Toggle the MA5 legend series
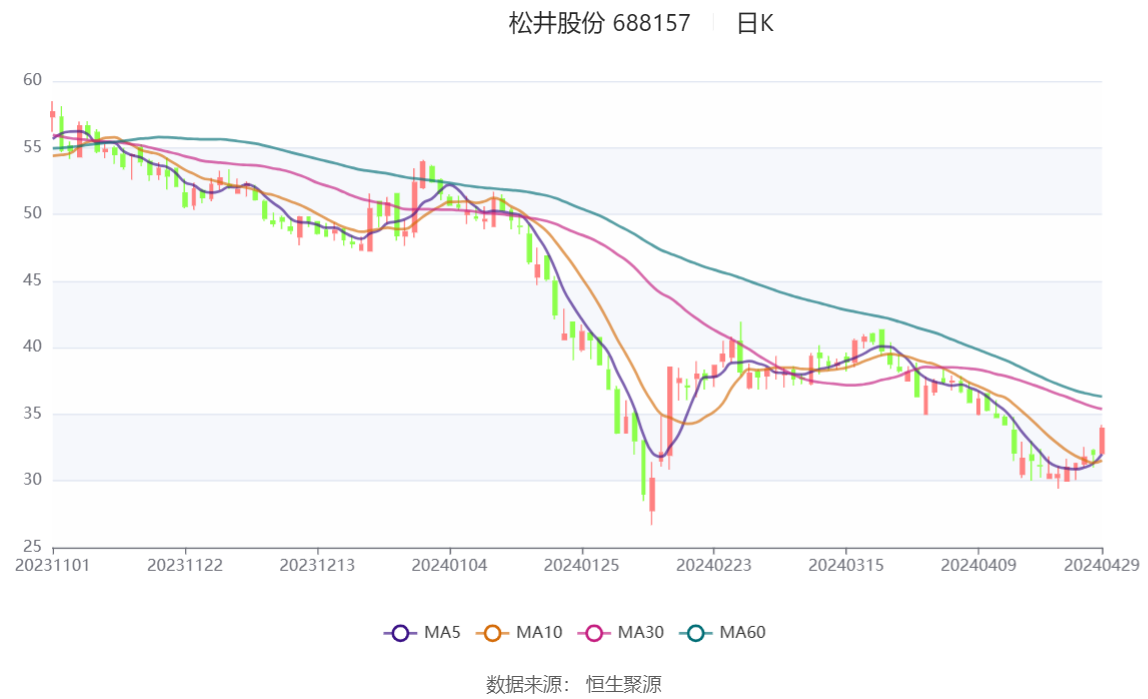Image resolution: width=1148 pixels, height=699 pixels. [x=422, y=632]
